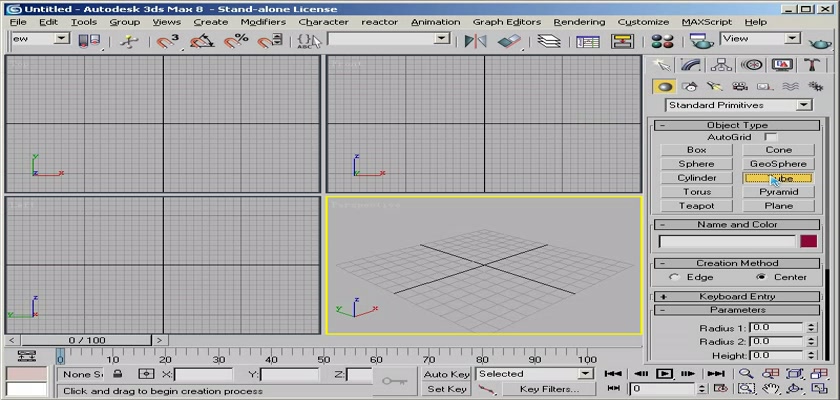Open the Modifiers menu
This screenshot has width=840, height=400.
coord(263,21)
